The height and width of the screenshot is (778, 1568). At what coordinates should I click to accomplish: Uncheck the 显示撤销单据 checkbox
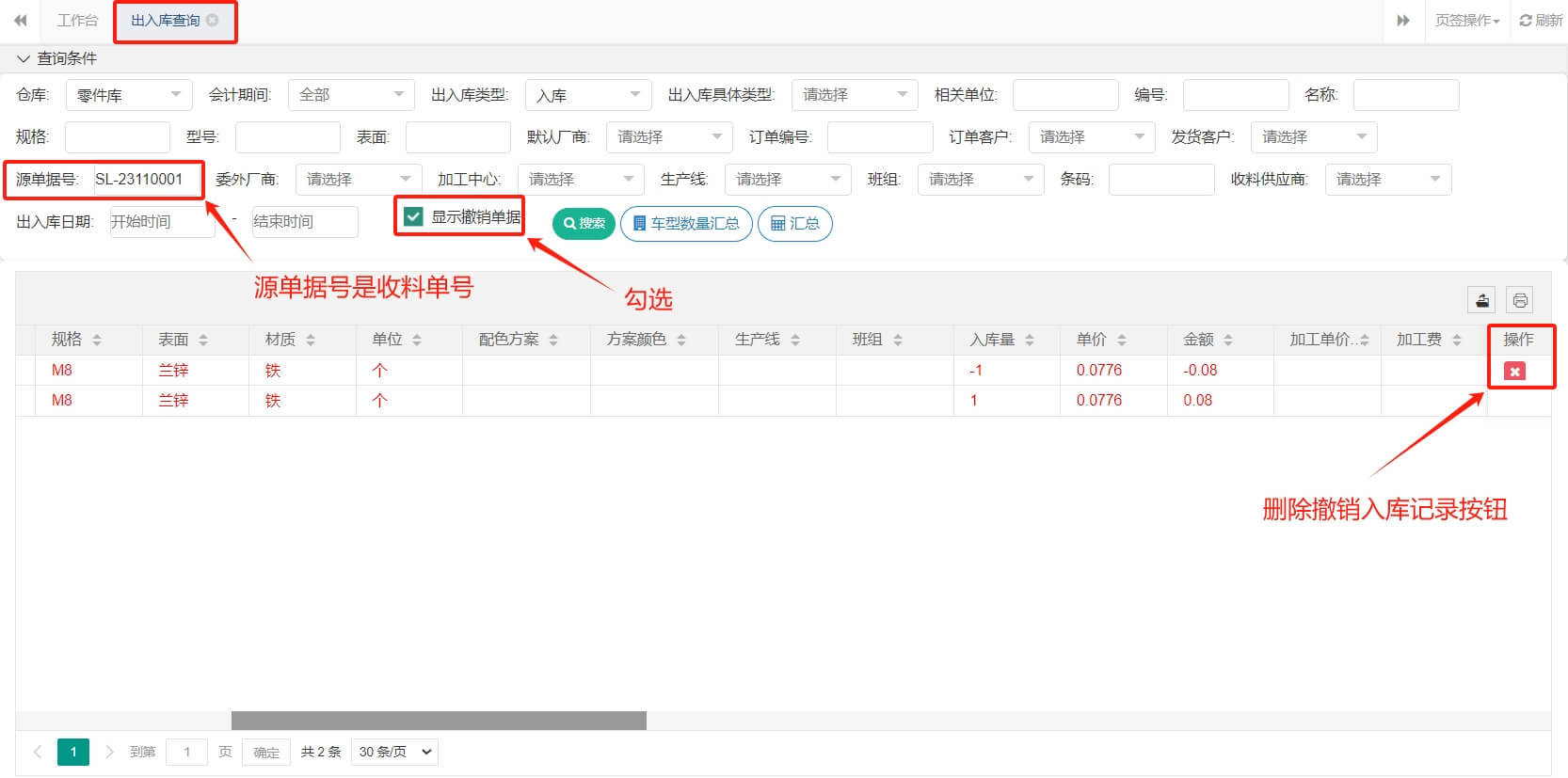pyautogui.click(x=413, y=216)
